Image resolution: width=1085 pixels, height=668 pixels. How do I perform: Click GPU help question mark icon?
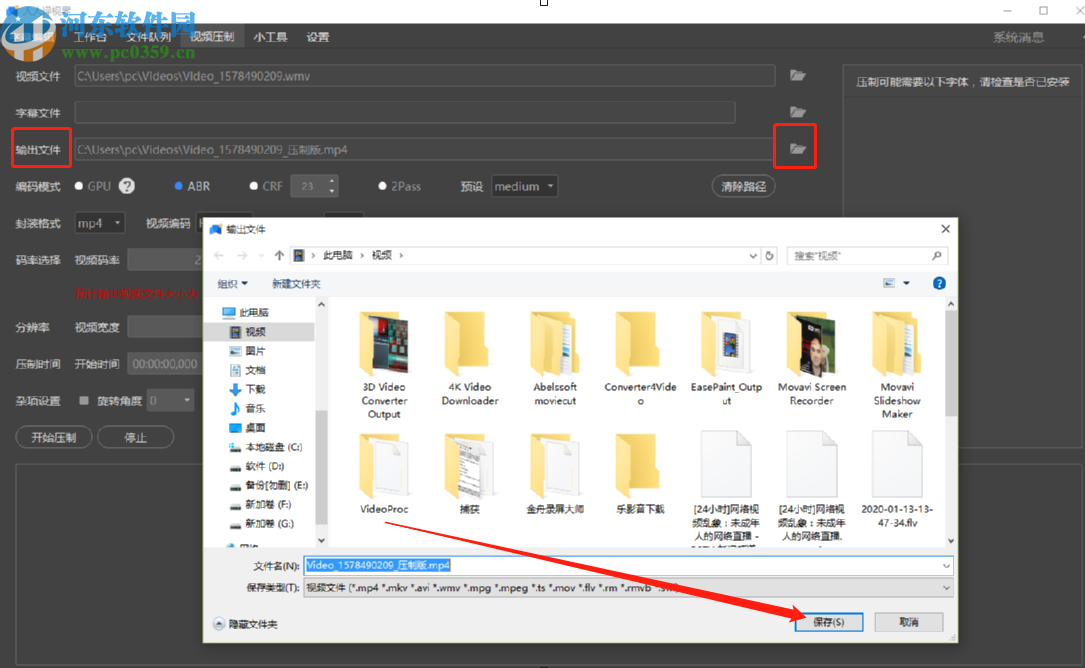click(127, 186)
